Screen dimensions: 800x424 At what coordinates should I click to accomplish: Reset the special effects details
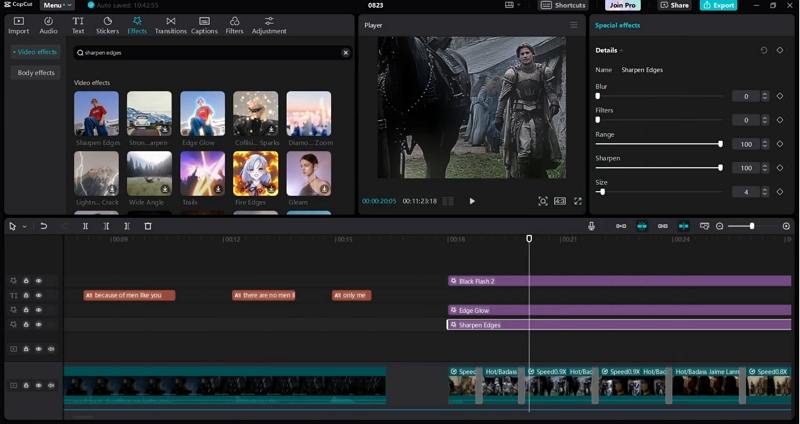pos(764,50)
